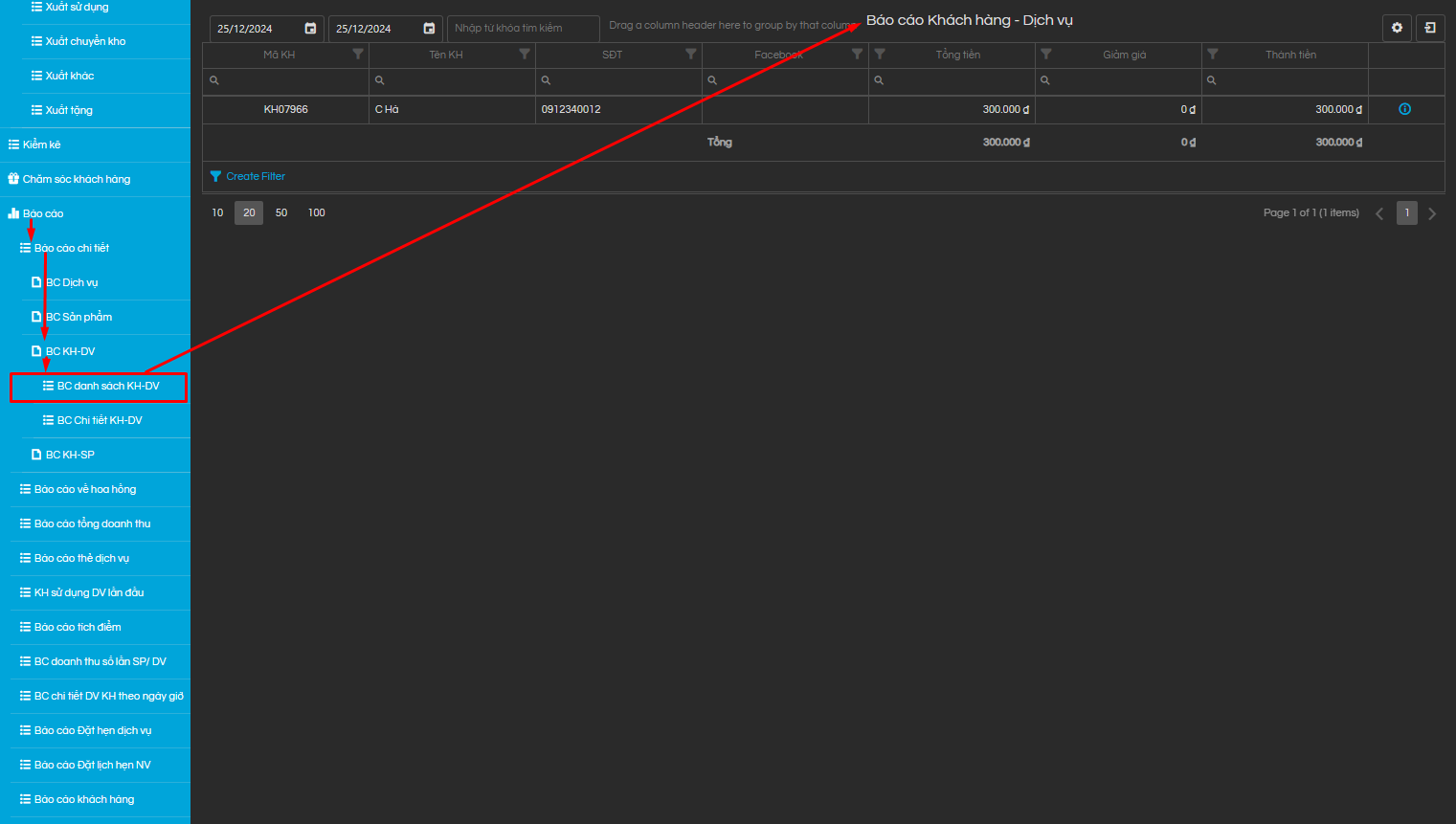Expand the BC KH-DV tree item
The image size is (1456, 824).
pyautogui.click(x=71, y=351)
